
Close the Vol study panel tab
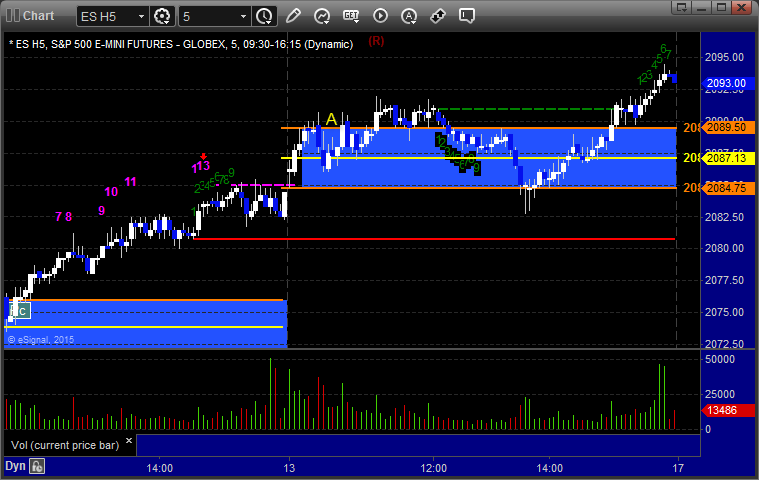click(x=129, y=440)
